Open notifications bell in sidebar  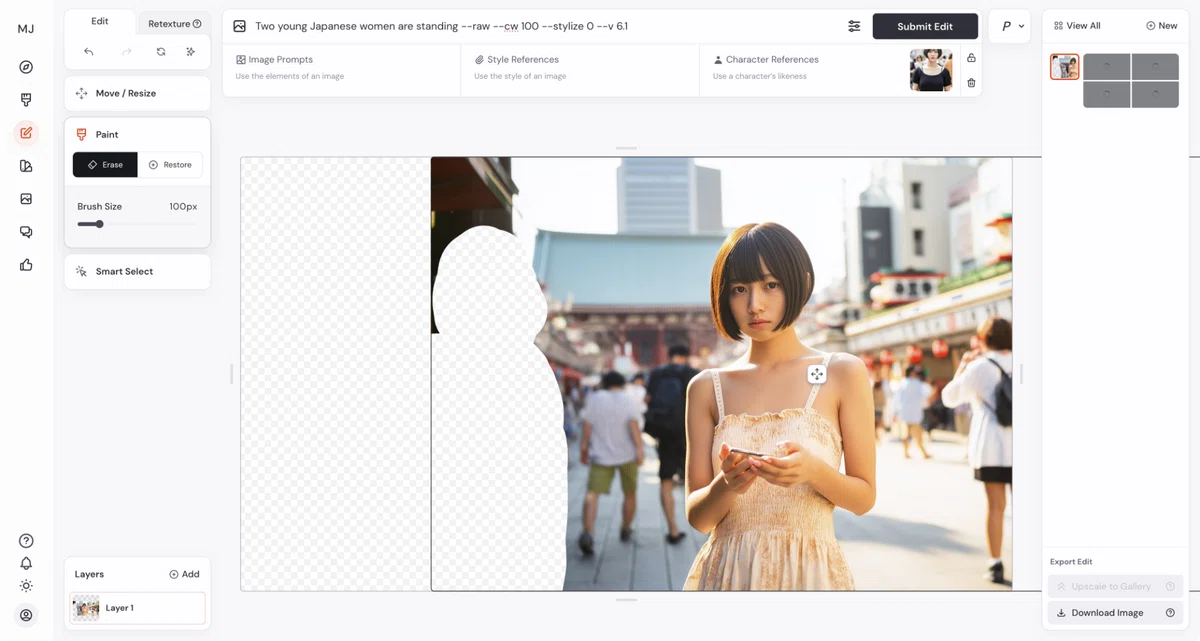(x=26, y=564)
